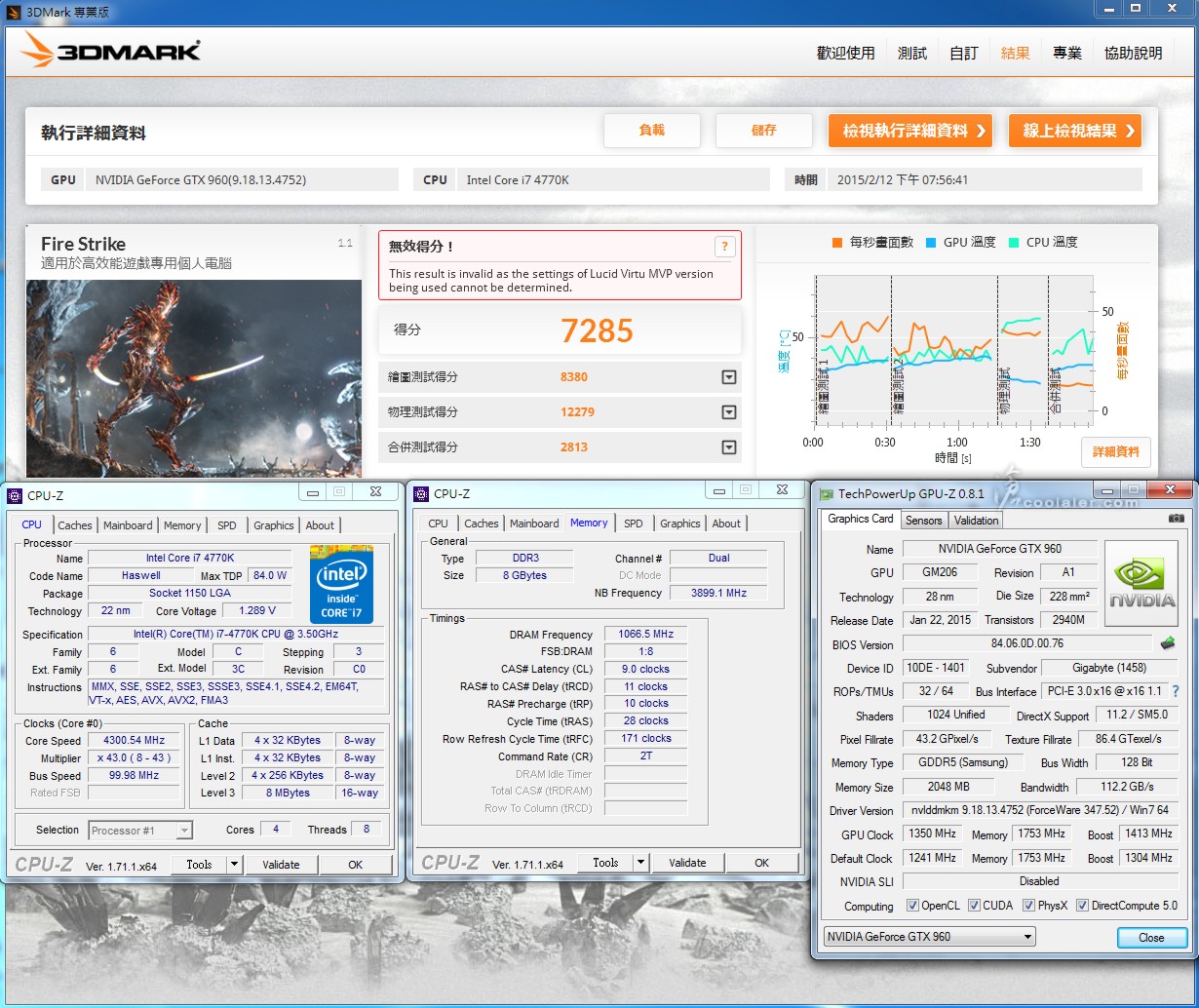
Task: Click OK in the left CPU-Z window
Action: point(356,865)
